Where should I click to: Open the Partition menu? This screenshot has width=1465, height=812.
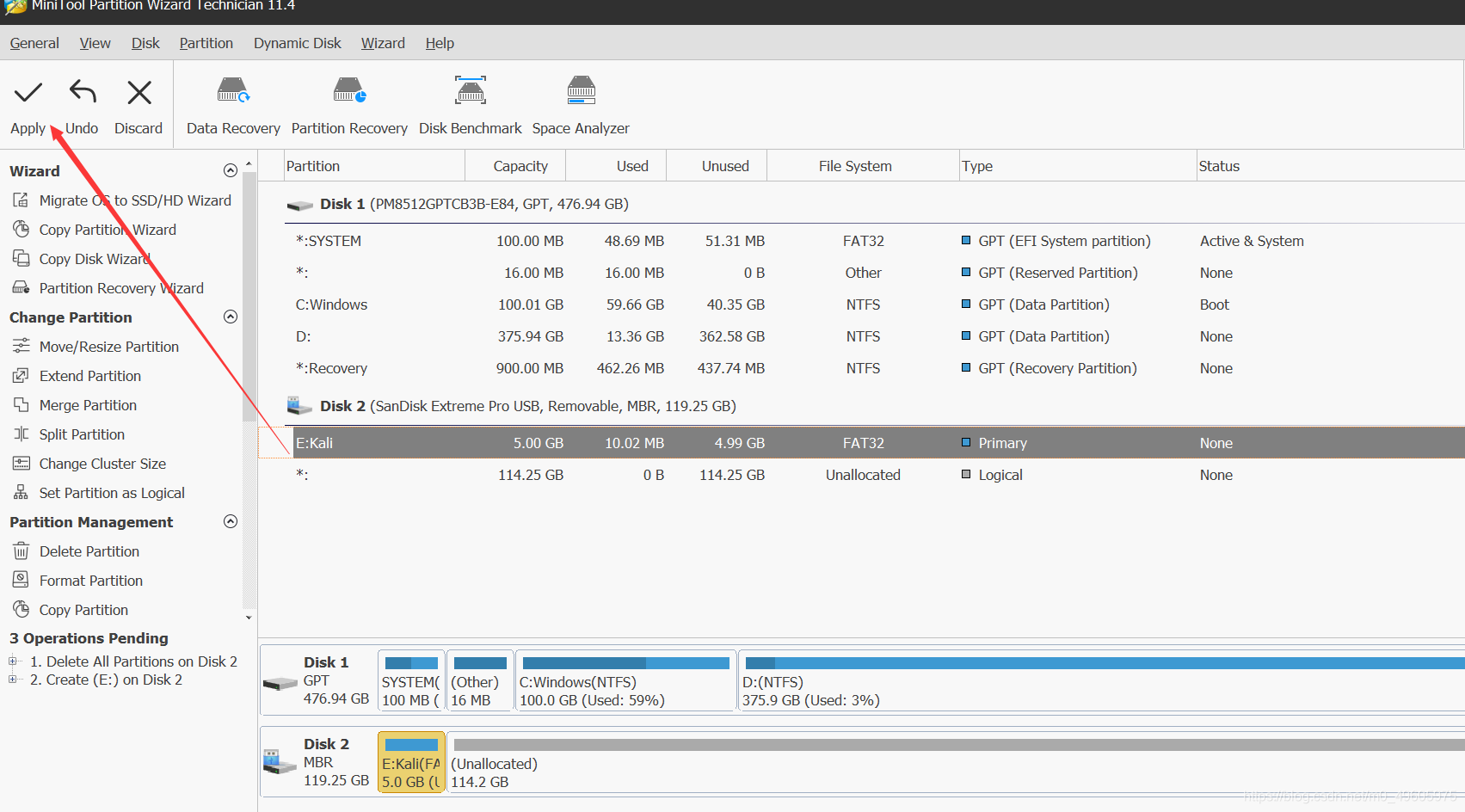(x=206, y=43)
